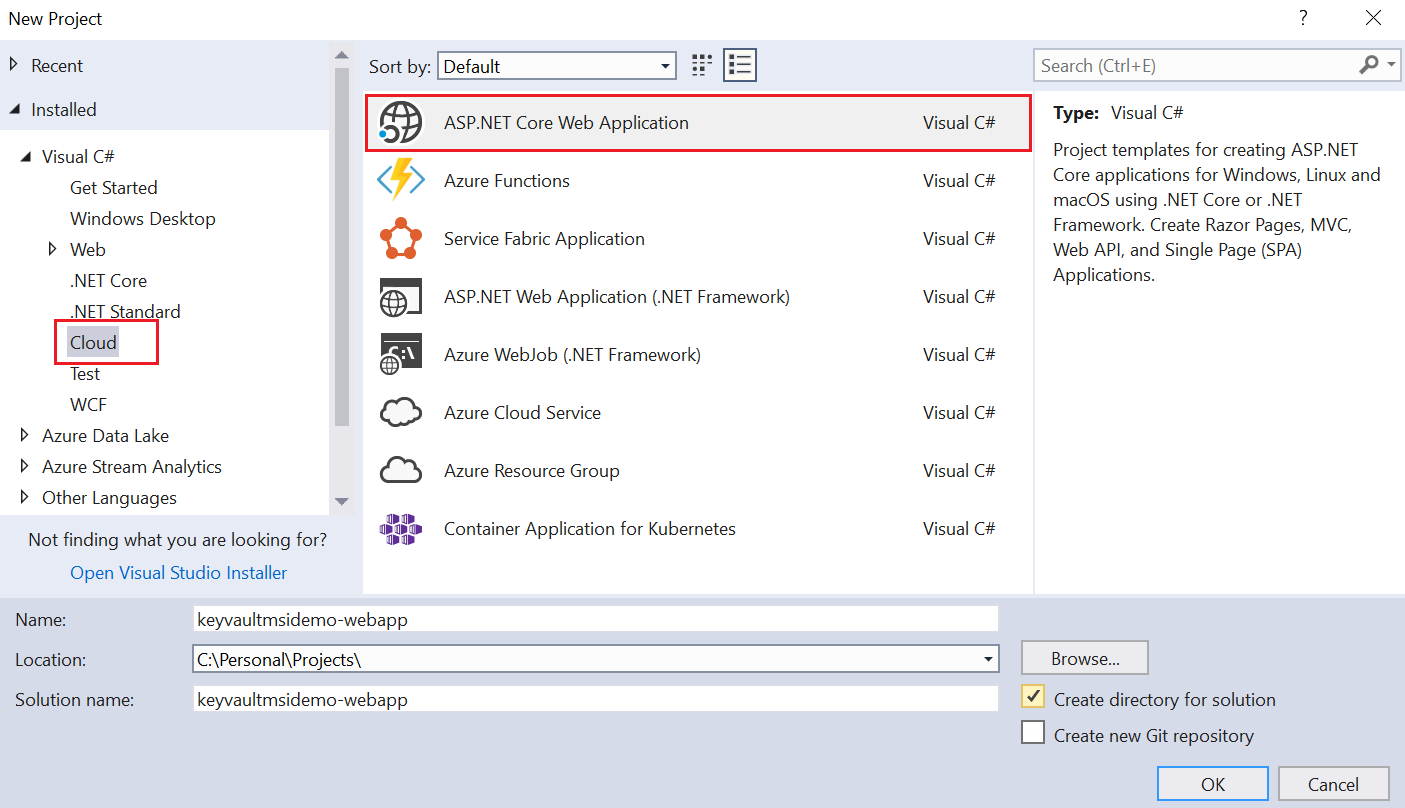The image size is (1405, 808).
Task: Select Service Fabric Application template name
Action: point(544,239)
